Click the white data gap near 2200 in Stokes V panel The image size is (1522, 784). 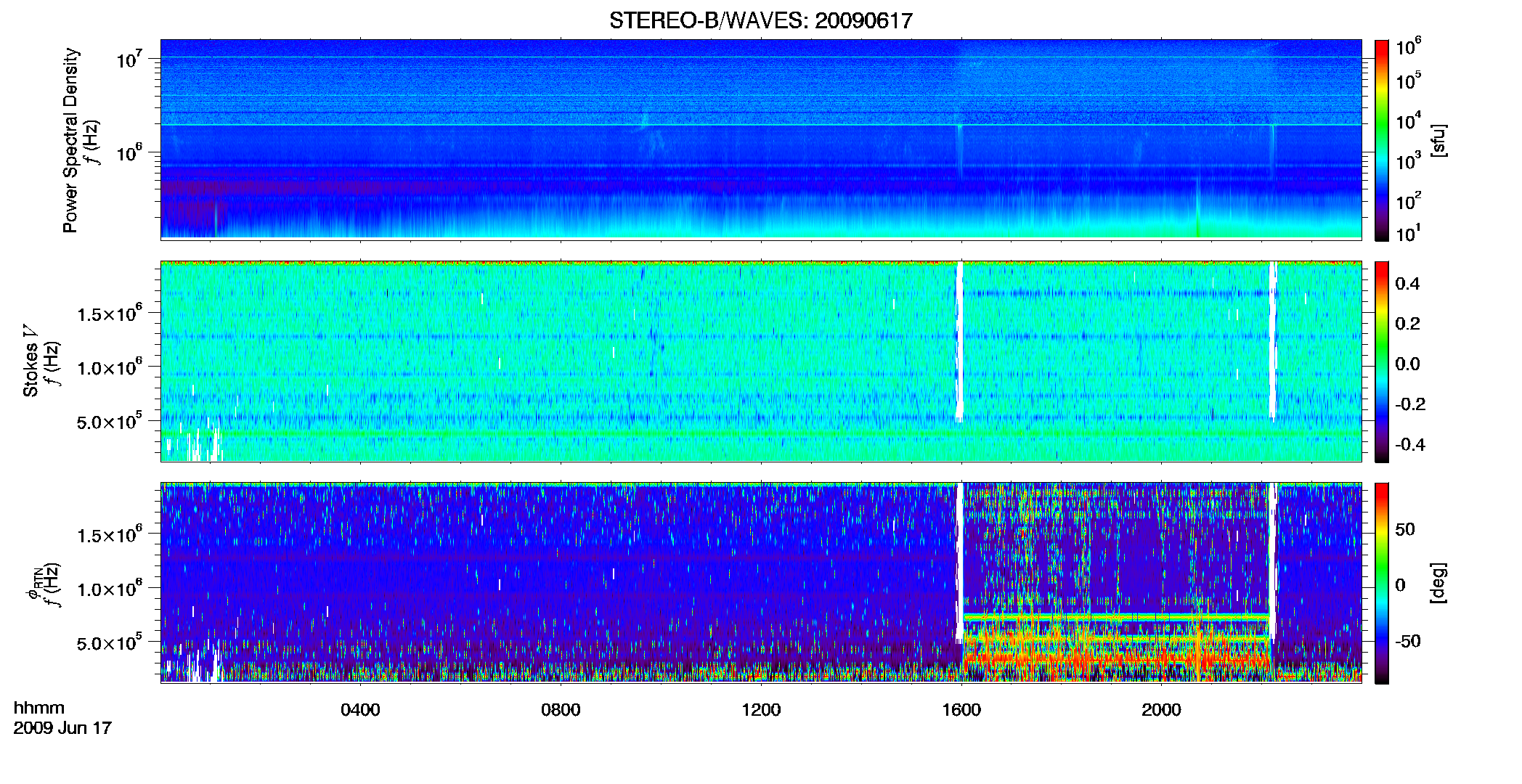[1273, 340]
